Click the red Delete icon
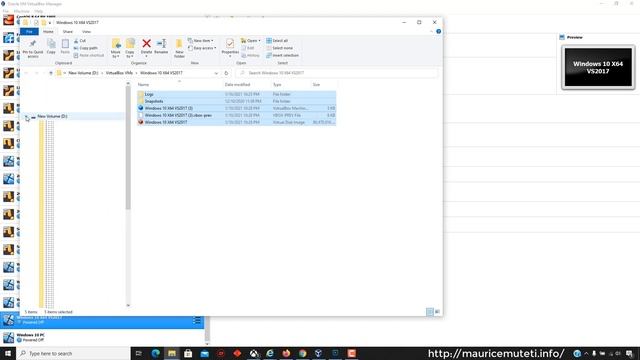 [x=147, y=43]
